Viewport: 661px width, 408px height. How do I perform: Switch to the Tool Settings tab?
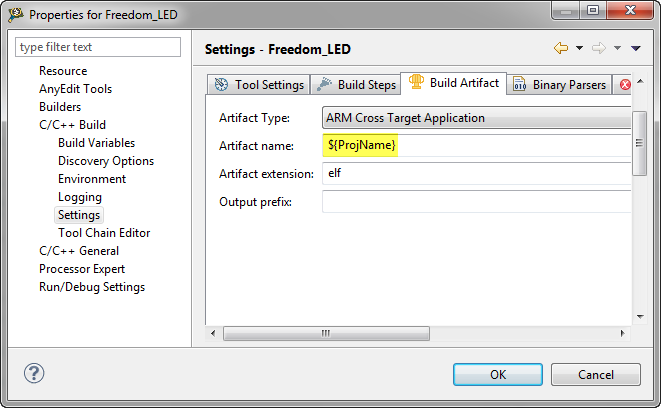[259, 85]
